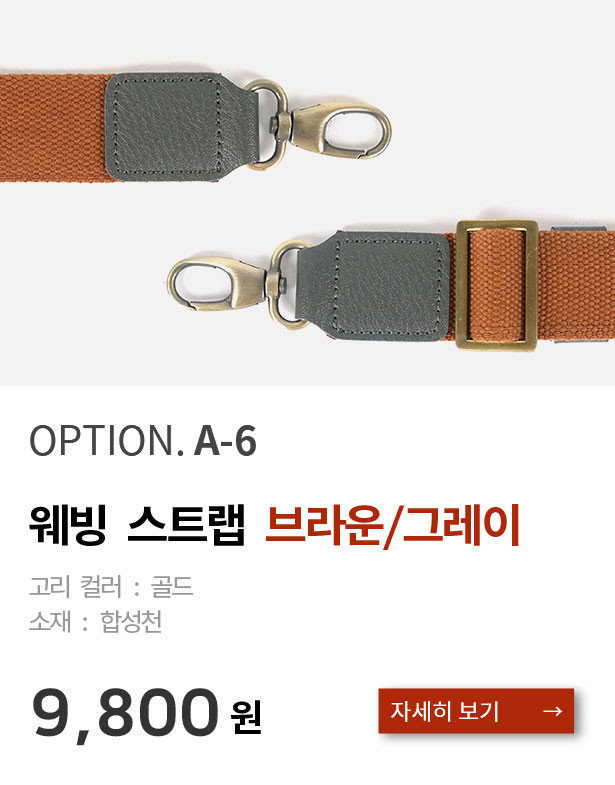Click the upper gray leather patch
This screenshot has width=615, height=785.
coord(181,127)
